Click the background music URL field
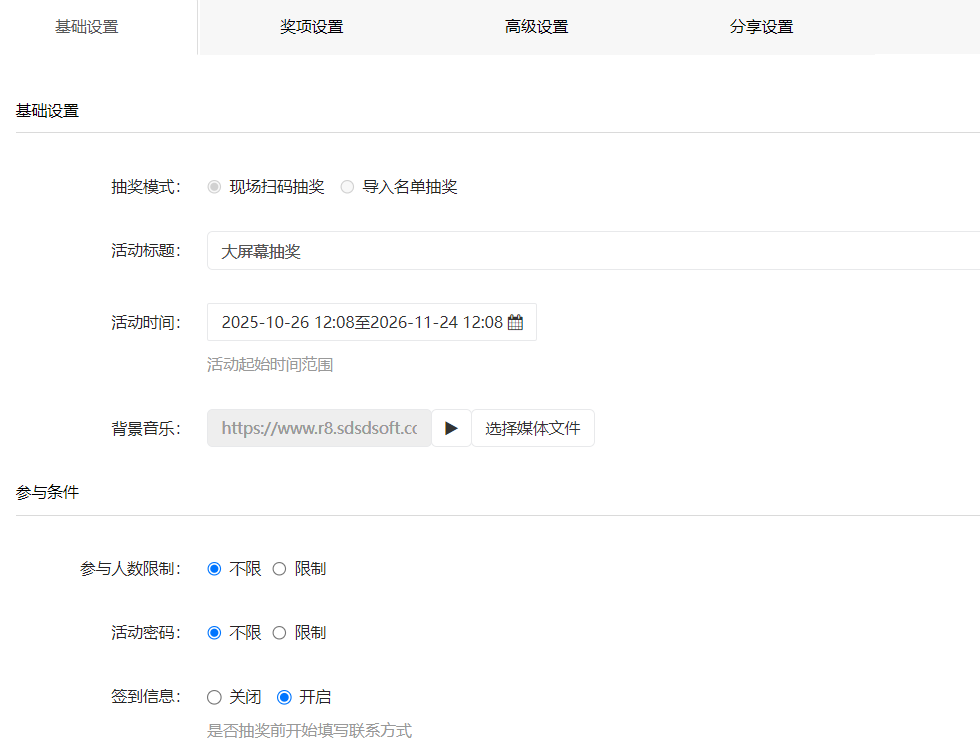 coord(319,428)
